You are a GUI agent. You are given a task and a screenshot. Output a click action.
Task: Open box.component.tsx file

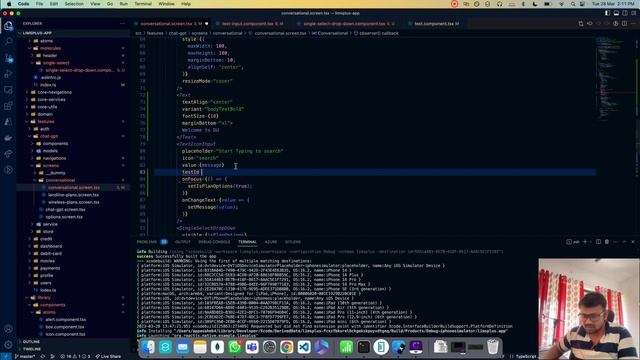(x=64, y=327)
